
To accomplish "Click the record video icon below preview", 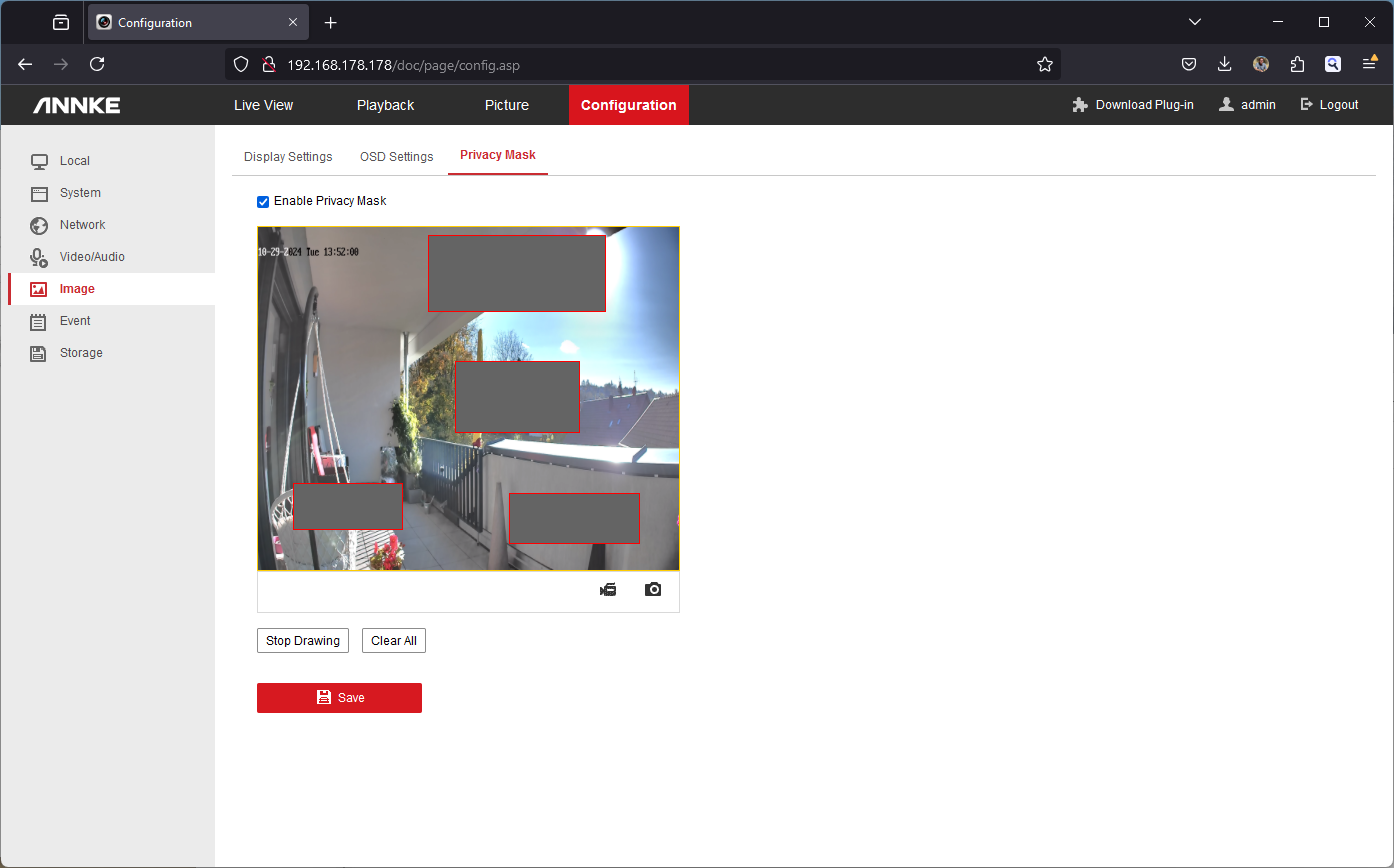I will click(x=608, y=590).
